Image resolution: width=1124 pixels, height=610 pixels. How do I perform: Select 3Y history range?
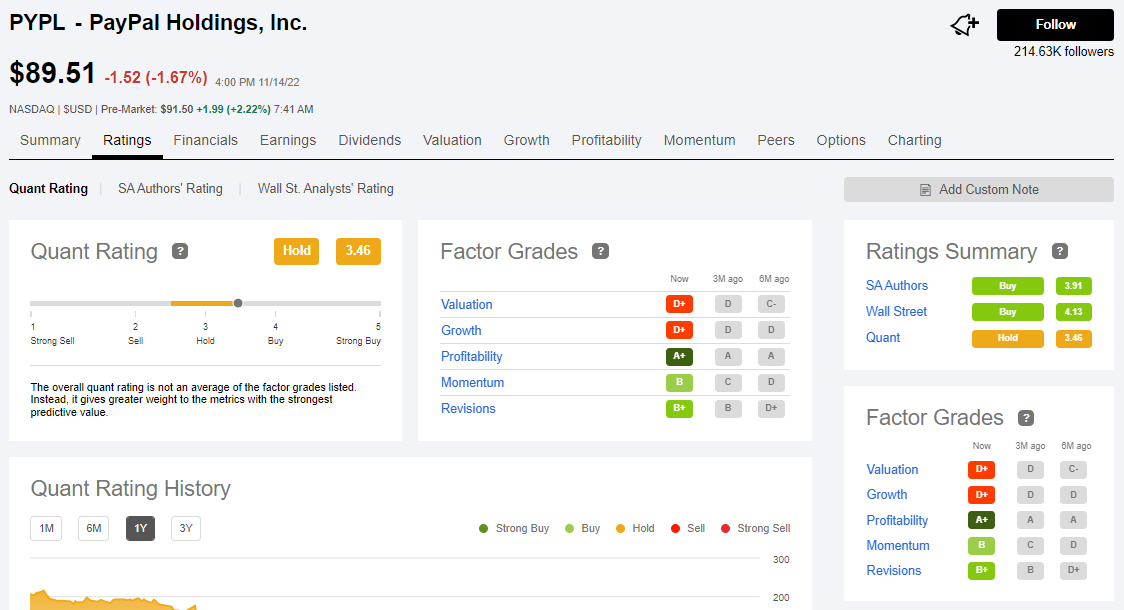pyautogui.click(x=186, y=528)
